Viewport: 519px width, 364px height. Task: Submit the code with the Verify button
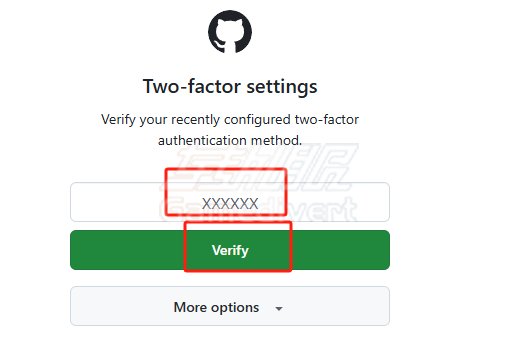(230, 250)
